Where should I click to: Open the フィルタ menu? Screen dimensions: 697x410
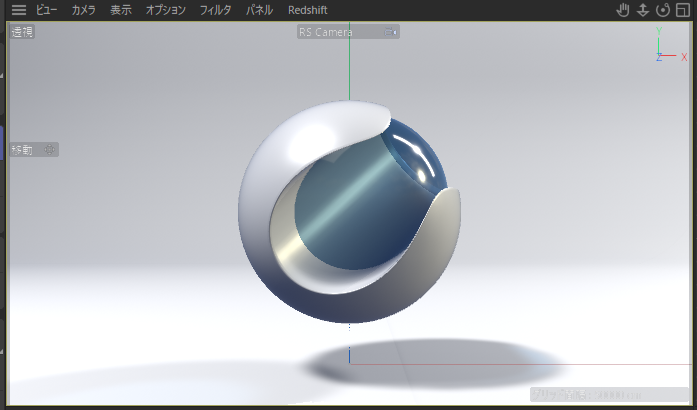215,10
